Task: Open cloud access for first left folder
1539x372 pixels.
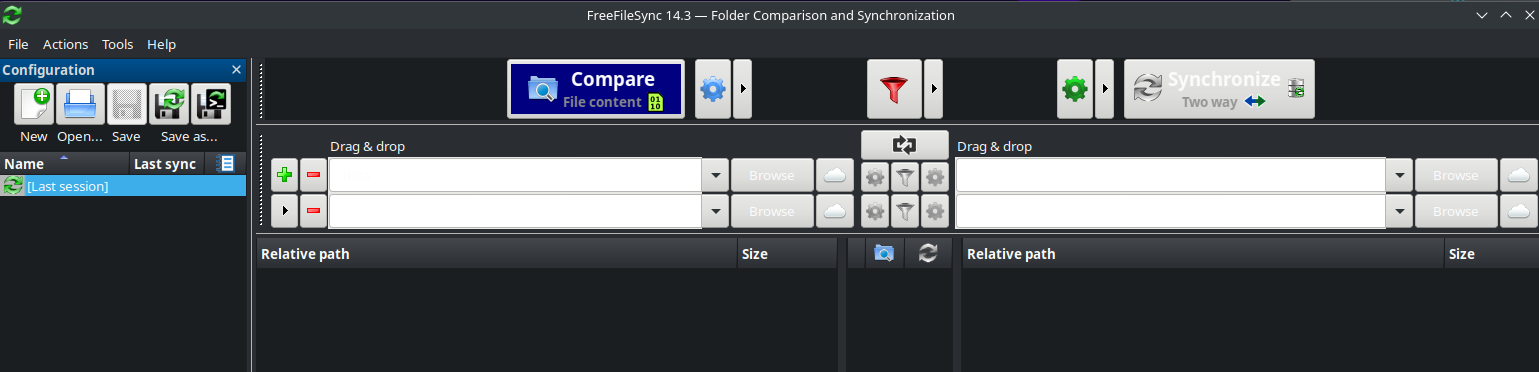Action: pos(835,175)
